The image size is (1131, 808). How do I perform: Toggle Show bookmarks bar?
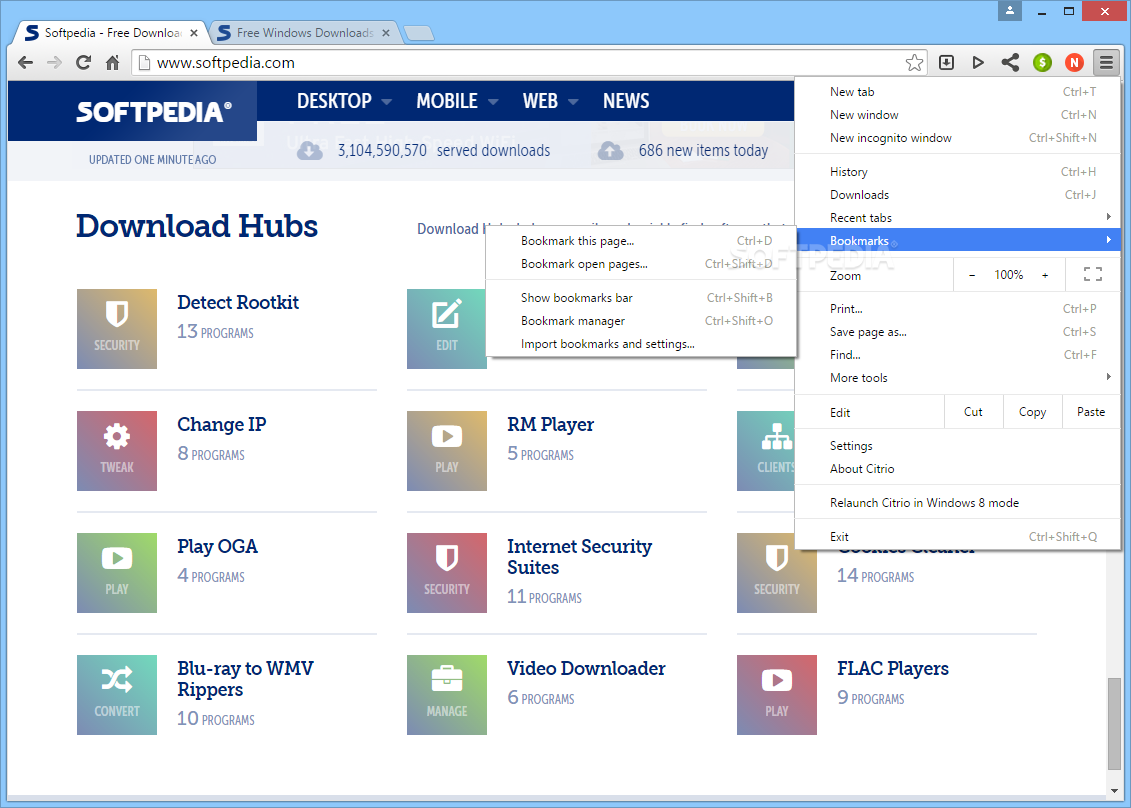pyautogui.click(x=641, y=298)
